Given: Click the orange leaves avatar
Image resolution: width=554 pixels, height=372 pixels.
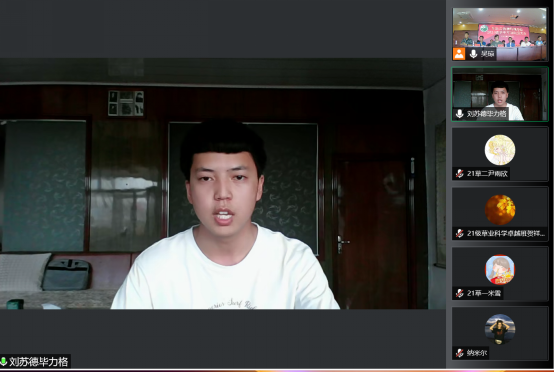Looking at the screenshot, I should pos(500,209).
